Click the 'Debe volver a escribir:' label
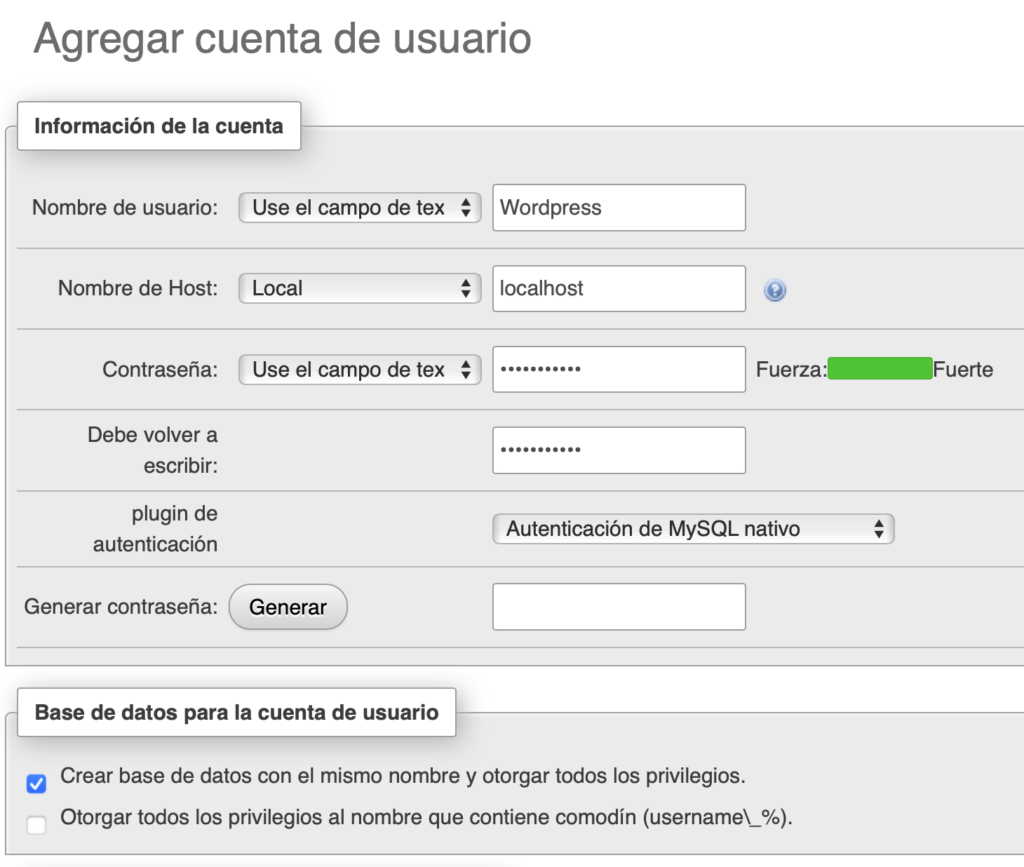 point(153,450)
